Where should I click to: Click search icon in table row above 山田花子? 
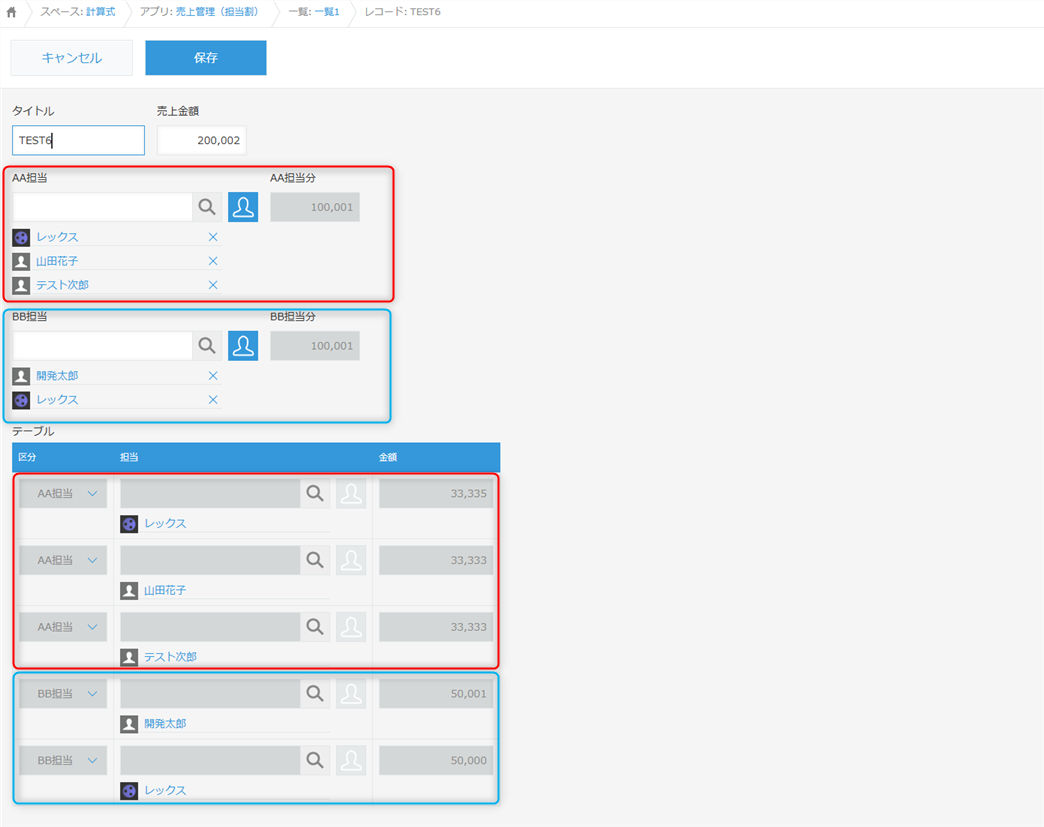[315, 560]
